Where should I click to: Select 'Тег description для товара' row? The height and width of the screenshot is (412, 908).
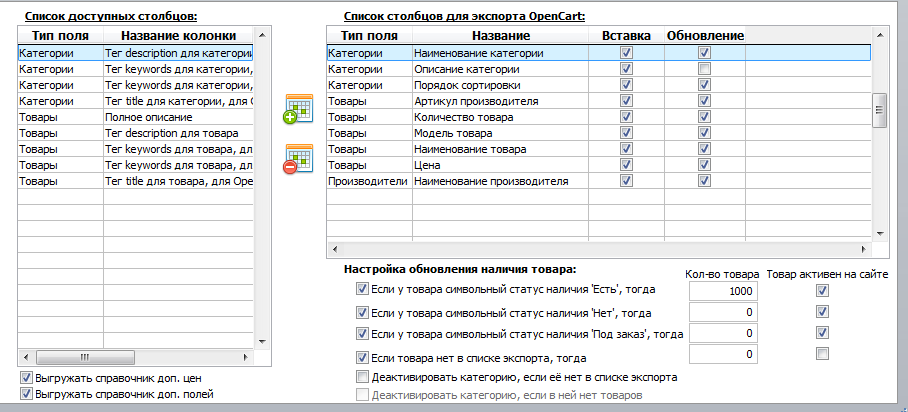pos(136,133)
